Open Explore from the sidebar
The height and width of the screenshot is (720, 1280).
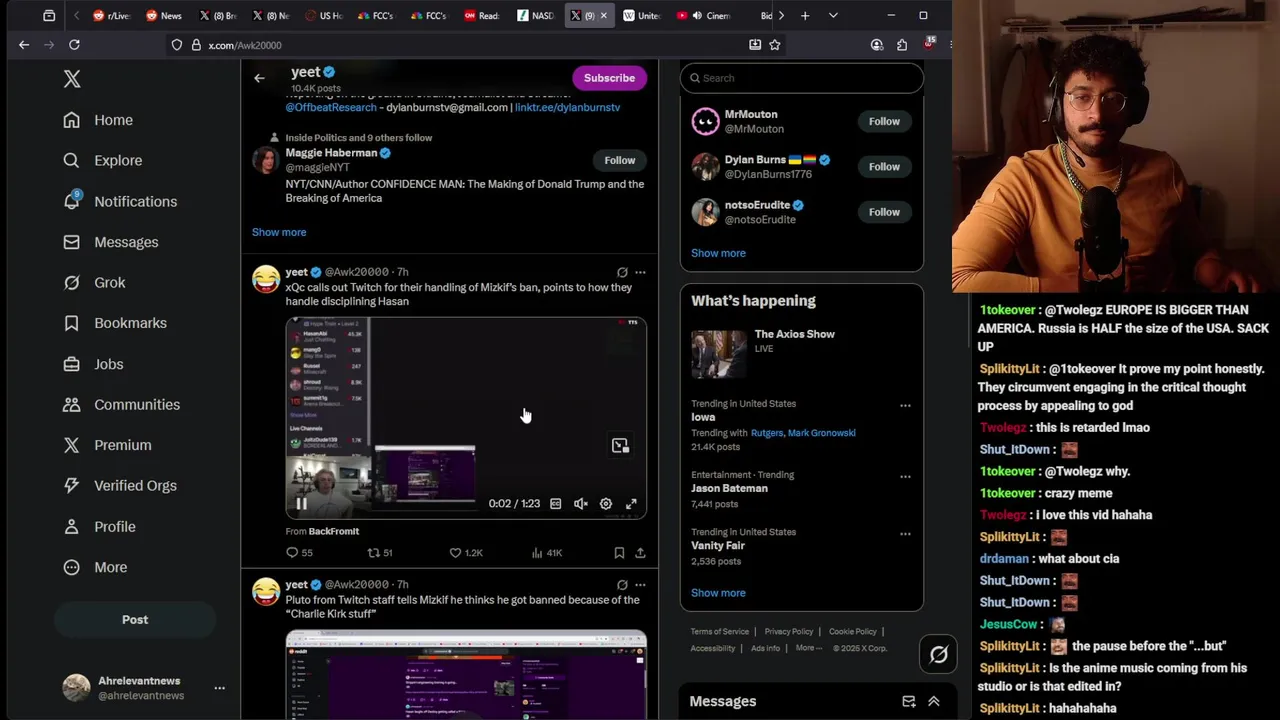pyautogui.click(x=102, y=160)
